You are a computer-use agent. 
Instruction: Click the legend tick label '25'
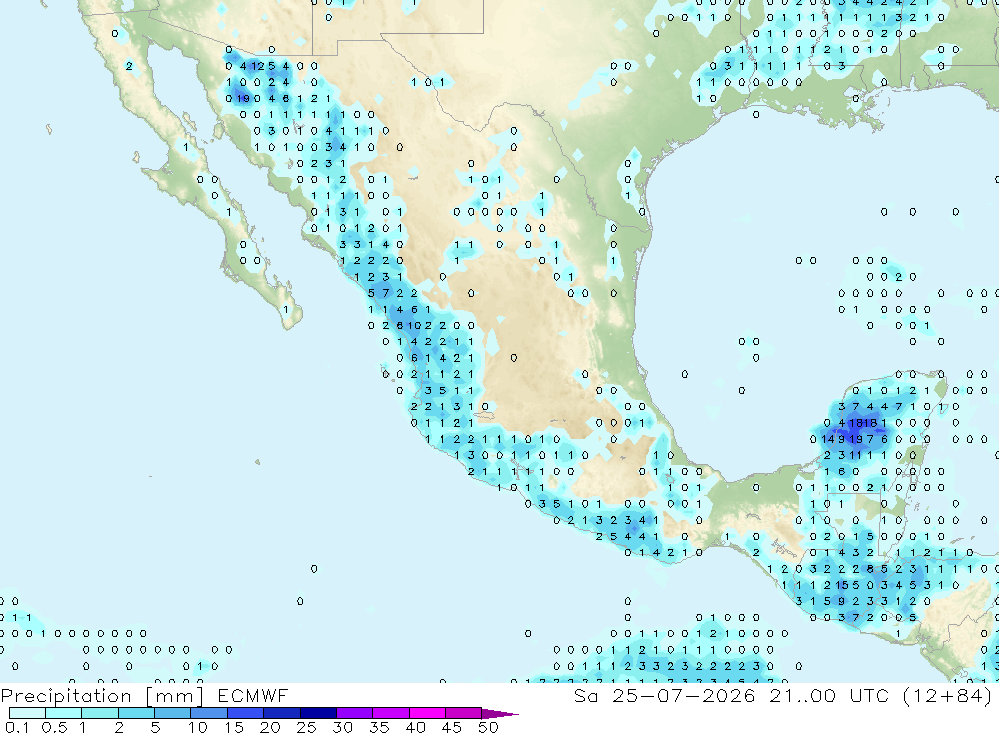click(x=306, y=727)
